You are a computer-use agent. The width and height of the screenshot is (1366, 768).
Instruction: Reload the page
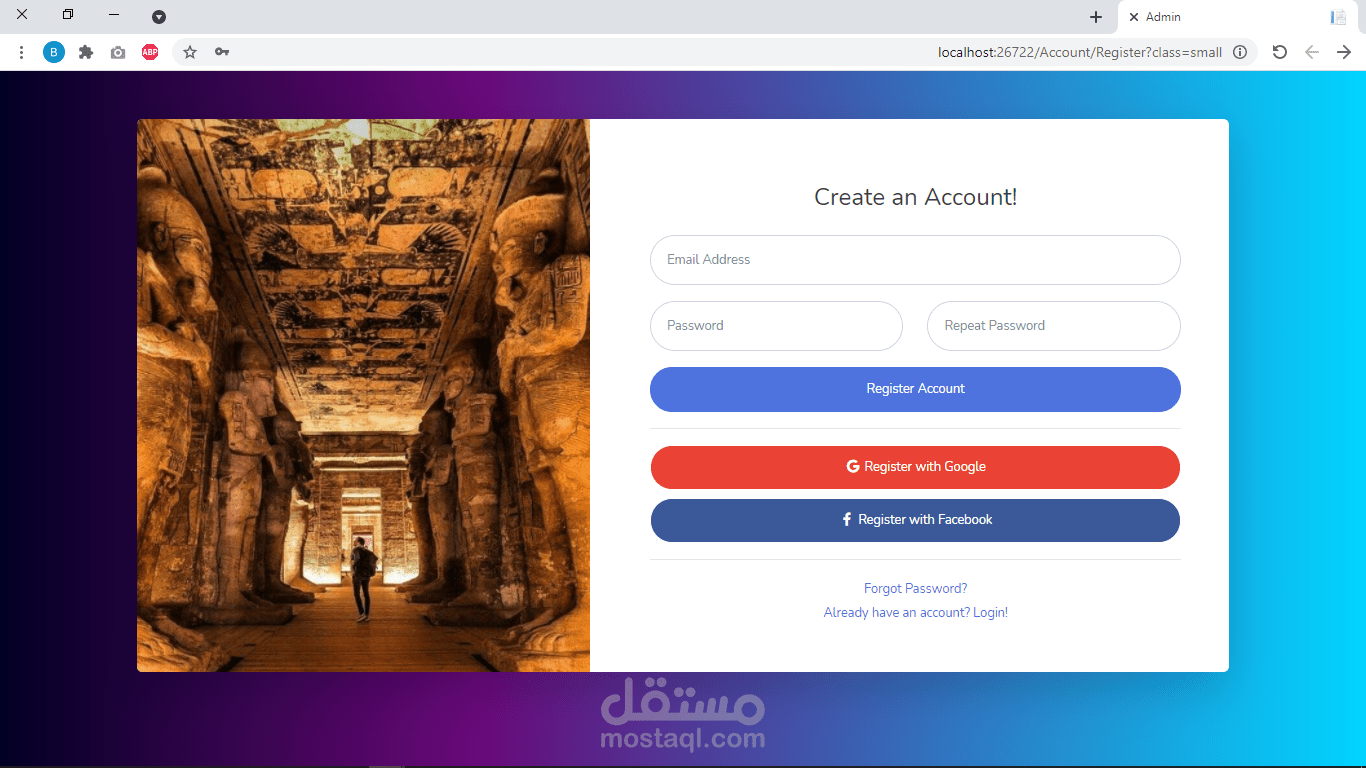pyautogui.click(x=1279, y=52)
